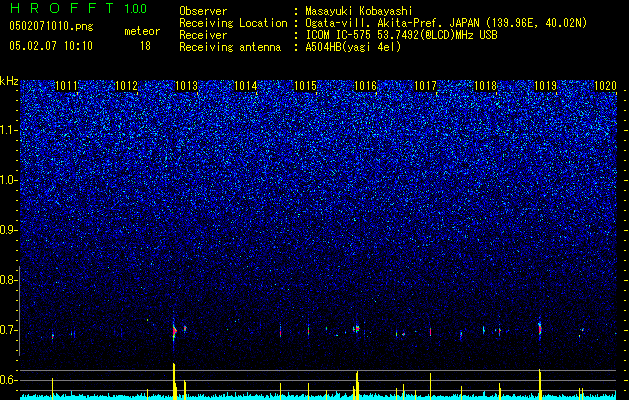Viewport: 629px width, 400px height.
Task: Click time marker 1017
Action: (x=425, y=86)
